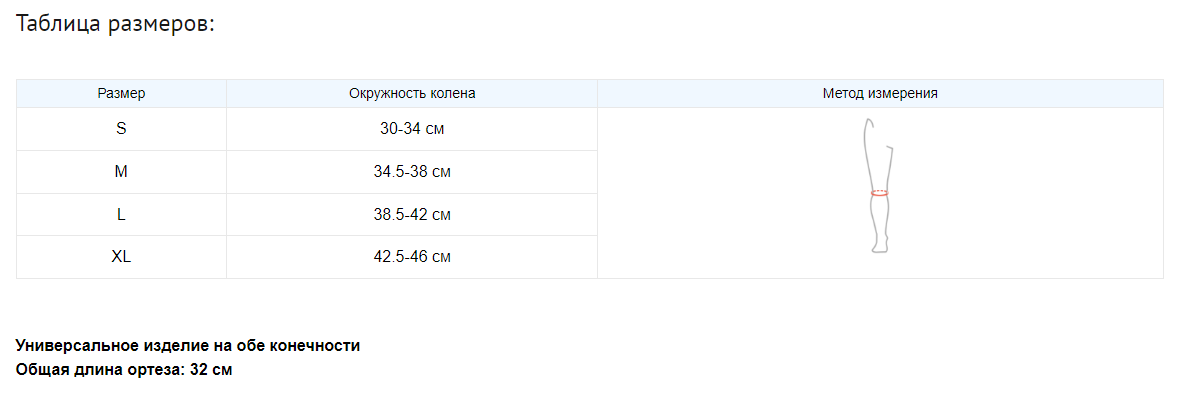The height and width of the screenshot is (406, 1184).
Task: Click the foot of the leg diagram
Action: (879, 246)
